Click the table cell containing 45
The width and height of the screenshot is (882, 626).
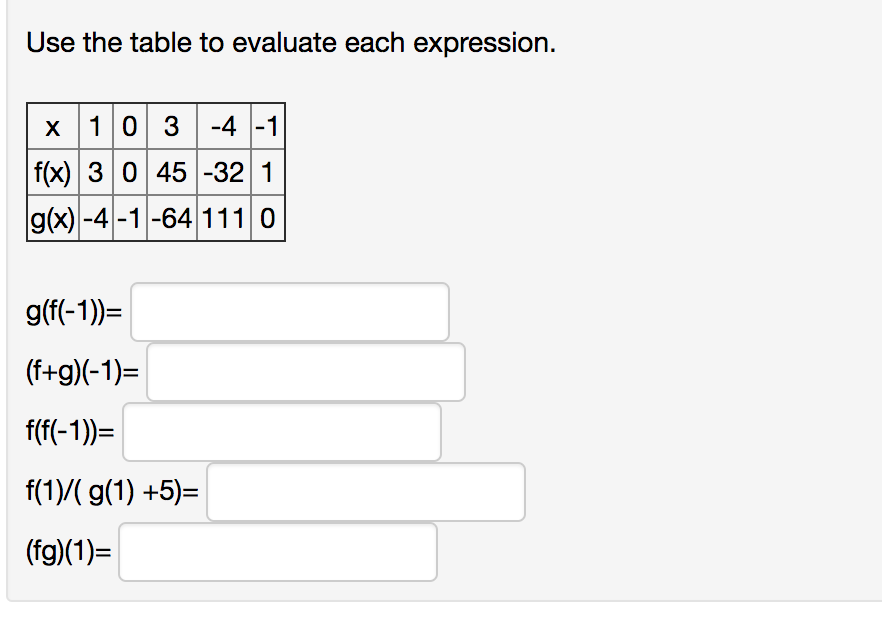[x=172, y=172]
